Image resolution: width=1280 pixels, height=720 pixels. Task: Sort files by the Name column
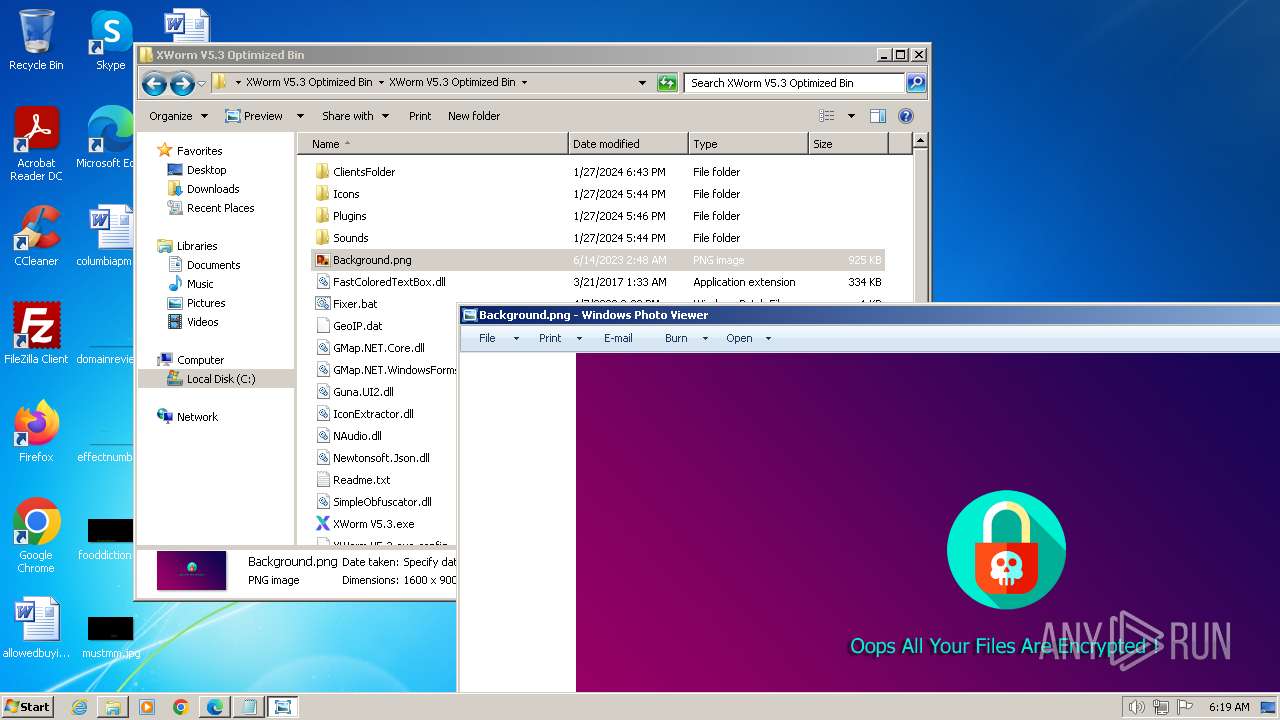pyautogui.click(x=433, y=144)
